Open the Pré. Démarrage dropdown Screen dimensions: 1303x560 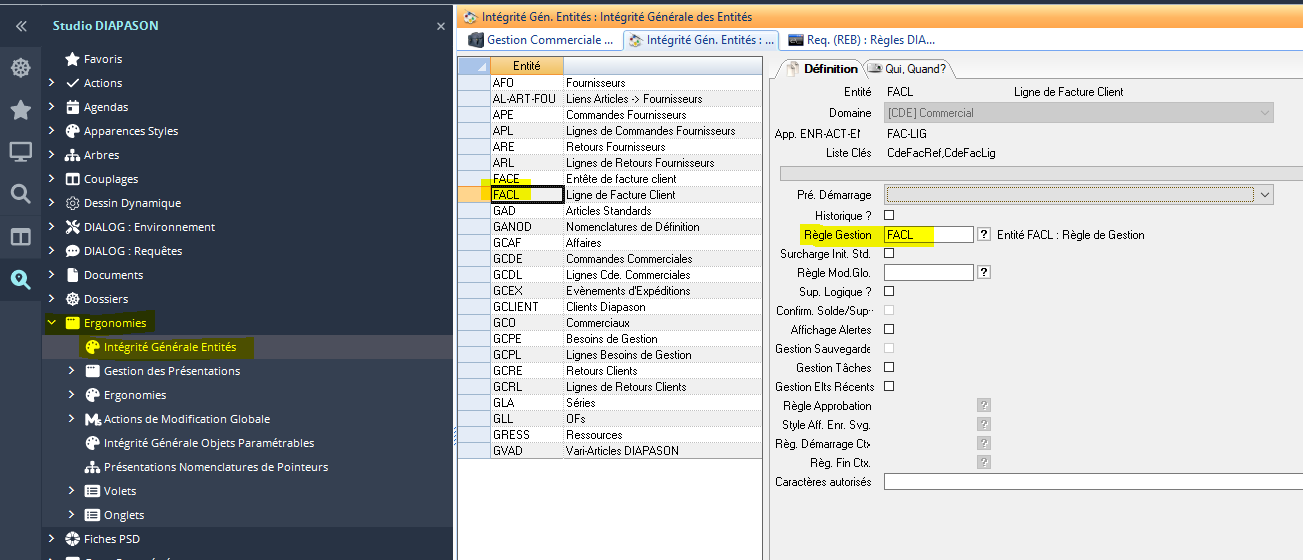point(1265,194)
